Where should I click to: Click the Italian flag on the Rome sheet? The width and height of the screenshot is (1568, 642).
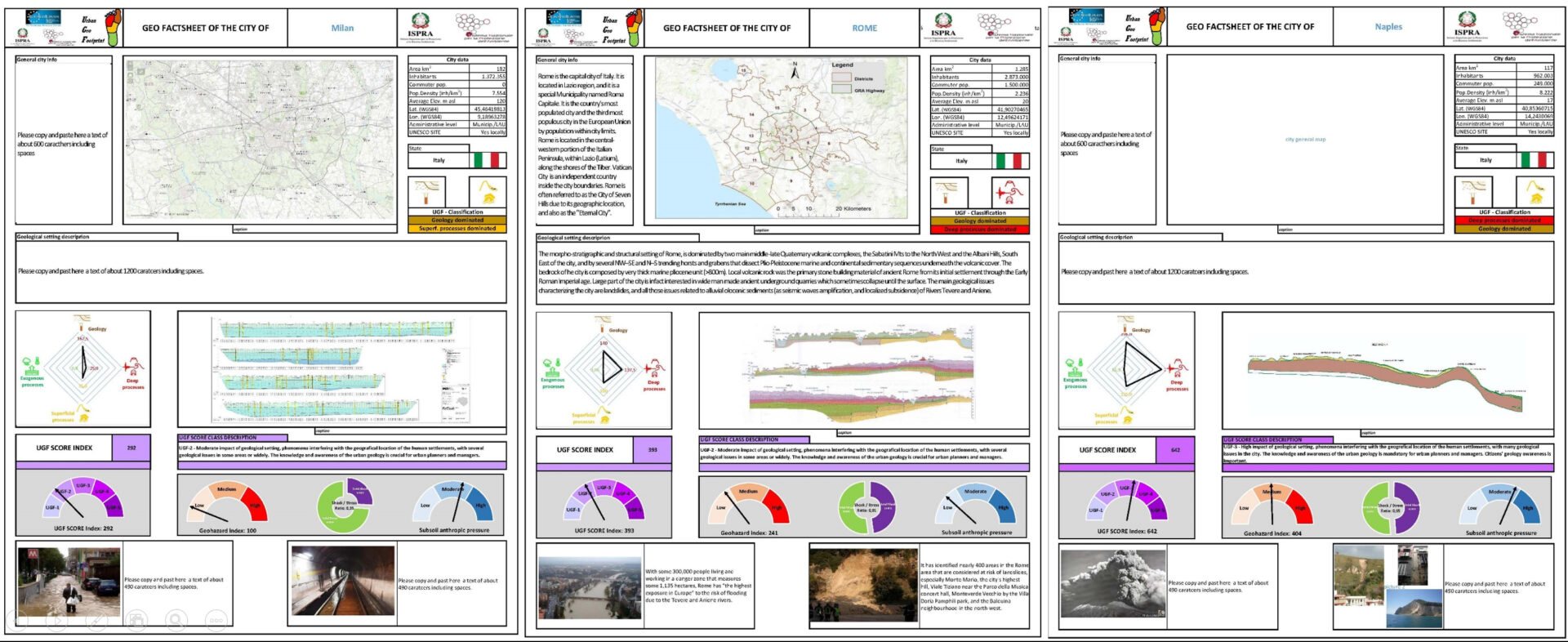pos(1010,161)
